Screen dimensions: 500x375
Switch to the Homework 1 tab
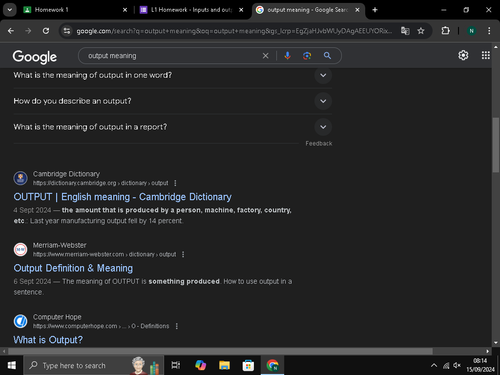tap(75, 10)
